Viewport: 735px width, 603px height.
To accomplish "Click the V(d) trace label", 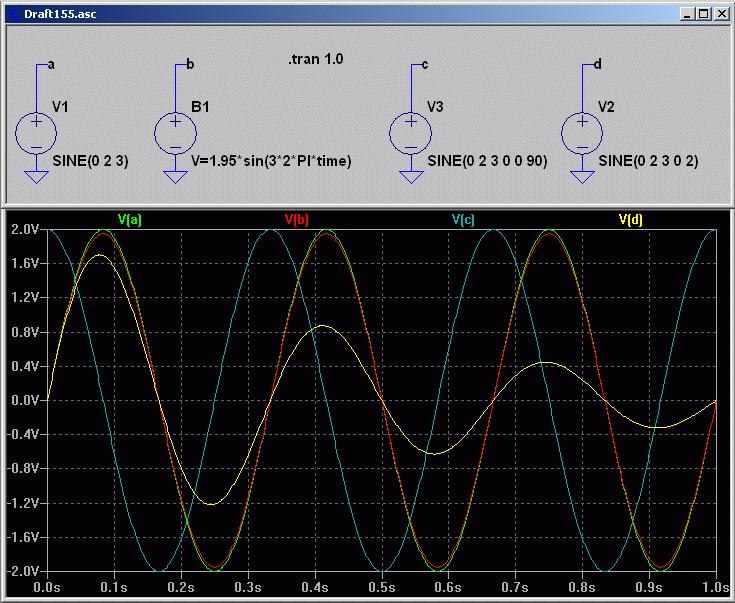I will click(x=630, y=219).
